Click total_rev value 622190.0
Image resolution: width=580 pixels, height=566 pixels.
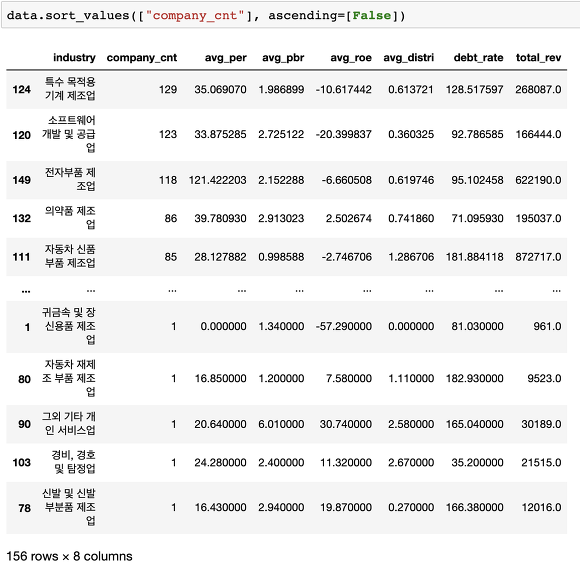(x=538, y=180)
